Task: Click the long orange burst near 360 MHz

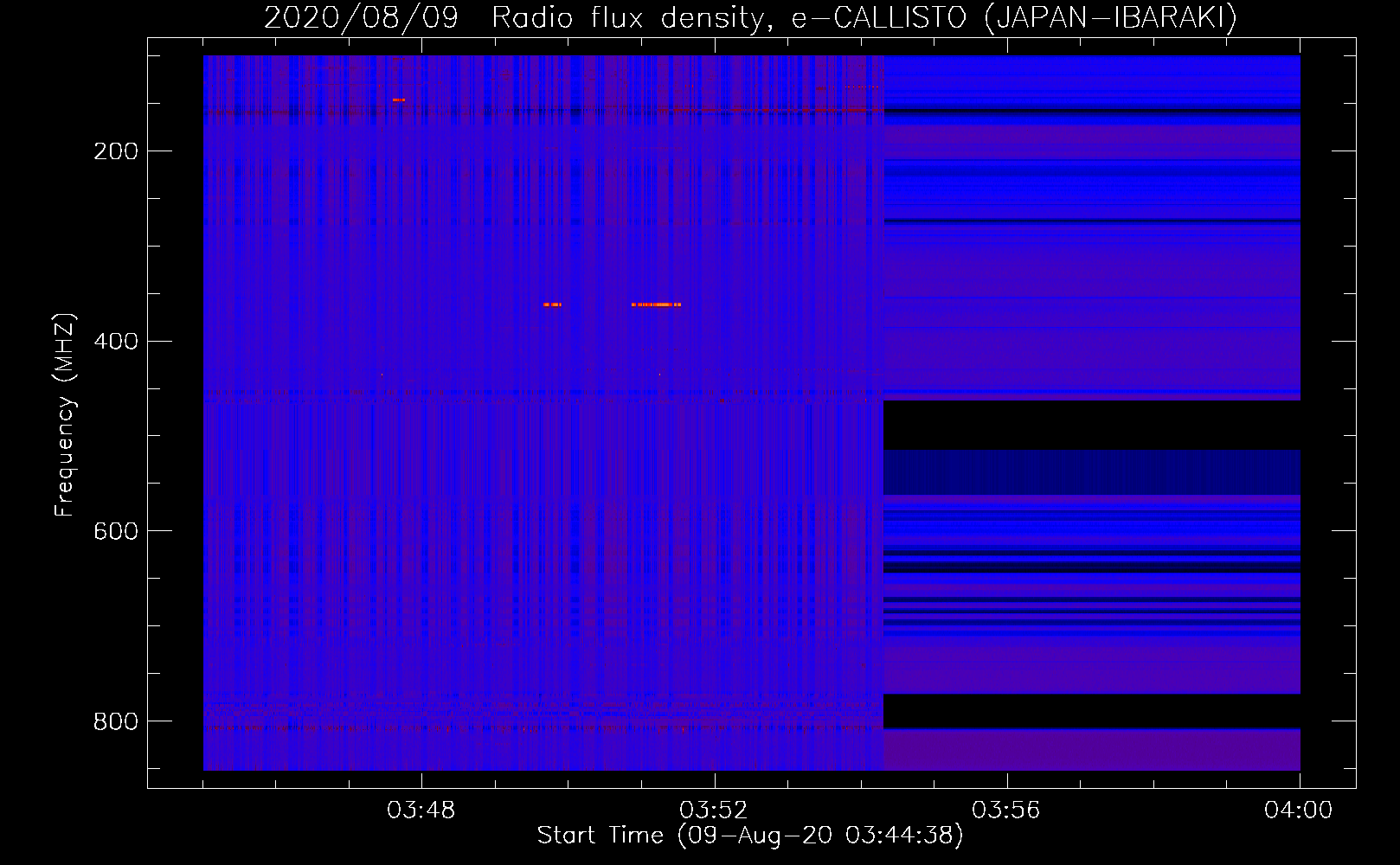Action: click(656, 304)
